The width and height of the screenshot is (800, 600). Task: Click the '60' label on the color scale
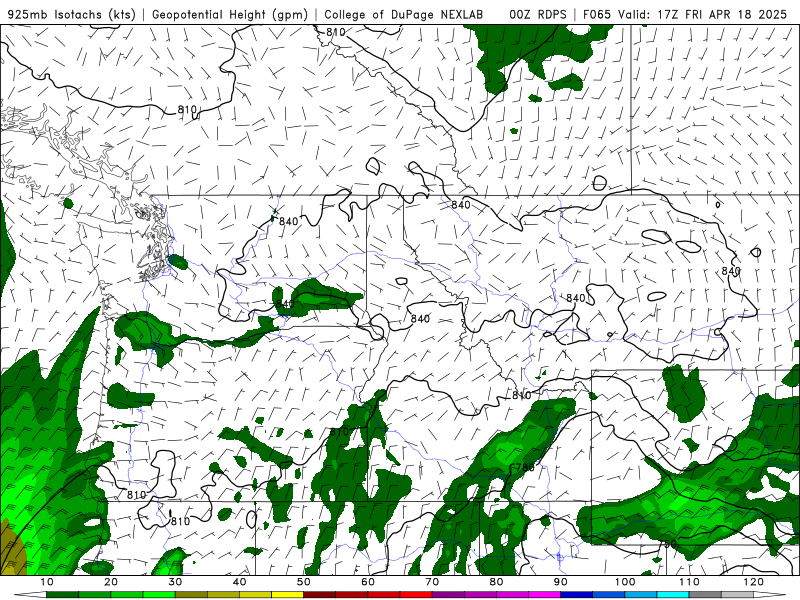pyautogui.click(x=368, y=582)
